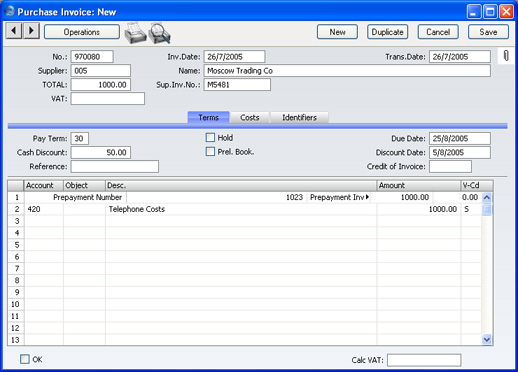Click the paperclip attachments icon
This screenshot has width=518, height=372.
(x=506, y=56)
